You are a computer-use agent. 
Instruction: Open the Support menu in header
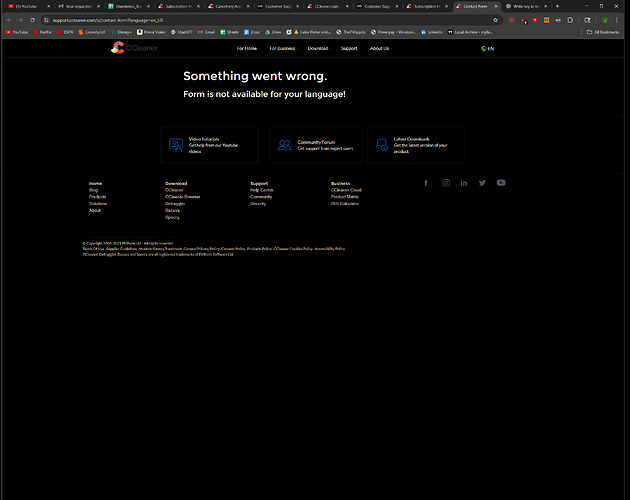click(x=348, y=48)
